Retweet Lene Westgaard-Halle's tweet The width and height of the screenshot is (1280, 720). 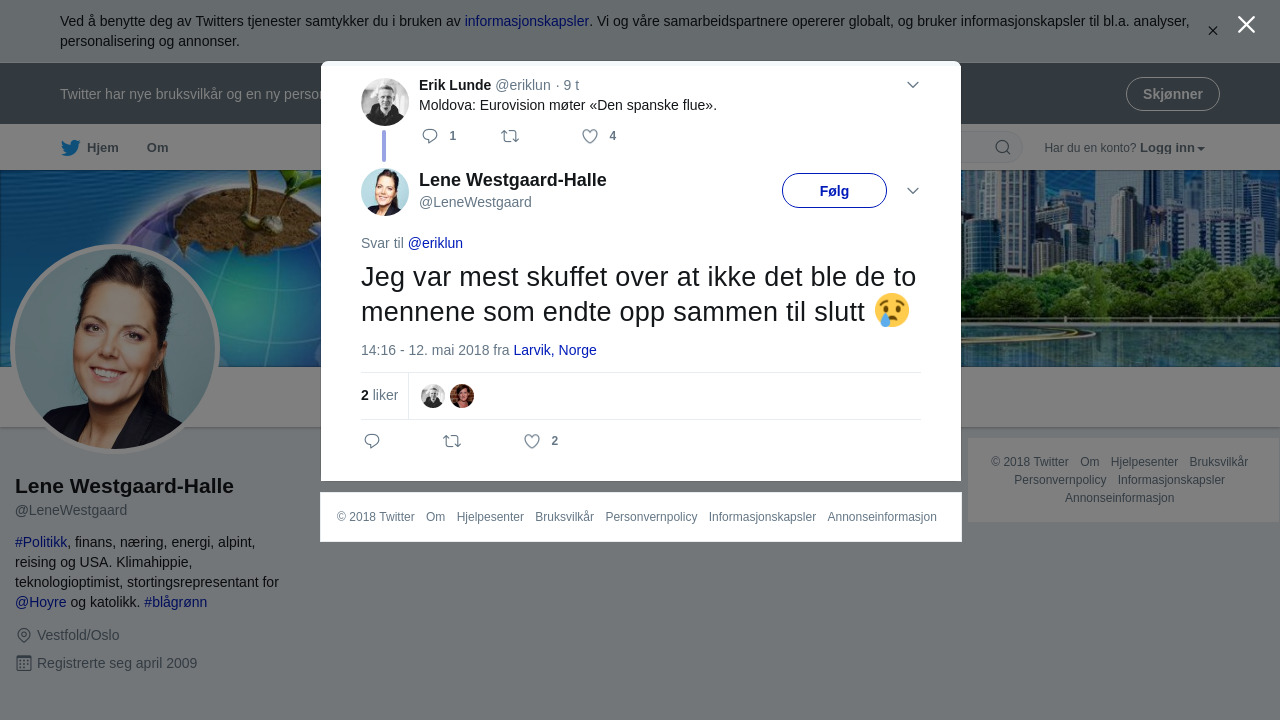(x=452, y=441)
